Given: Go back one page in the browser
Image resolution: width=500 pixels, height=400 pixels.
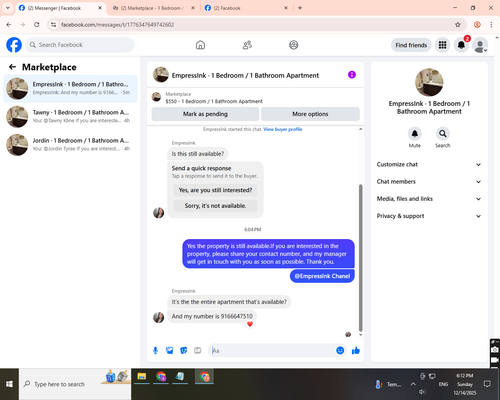Looking at the screenshot, I should point(9,25).
